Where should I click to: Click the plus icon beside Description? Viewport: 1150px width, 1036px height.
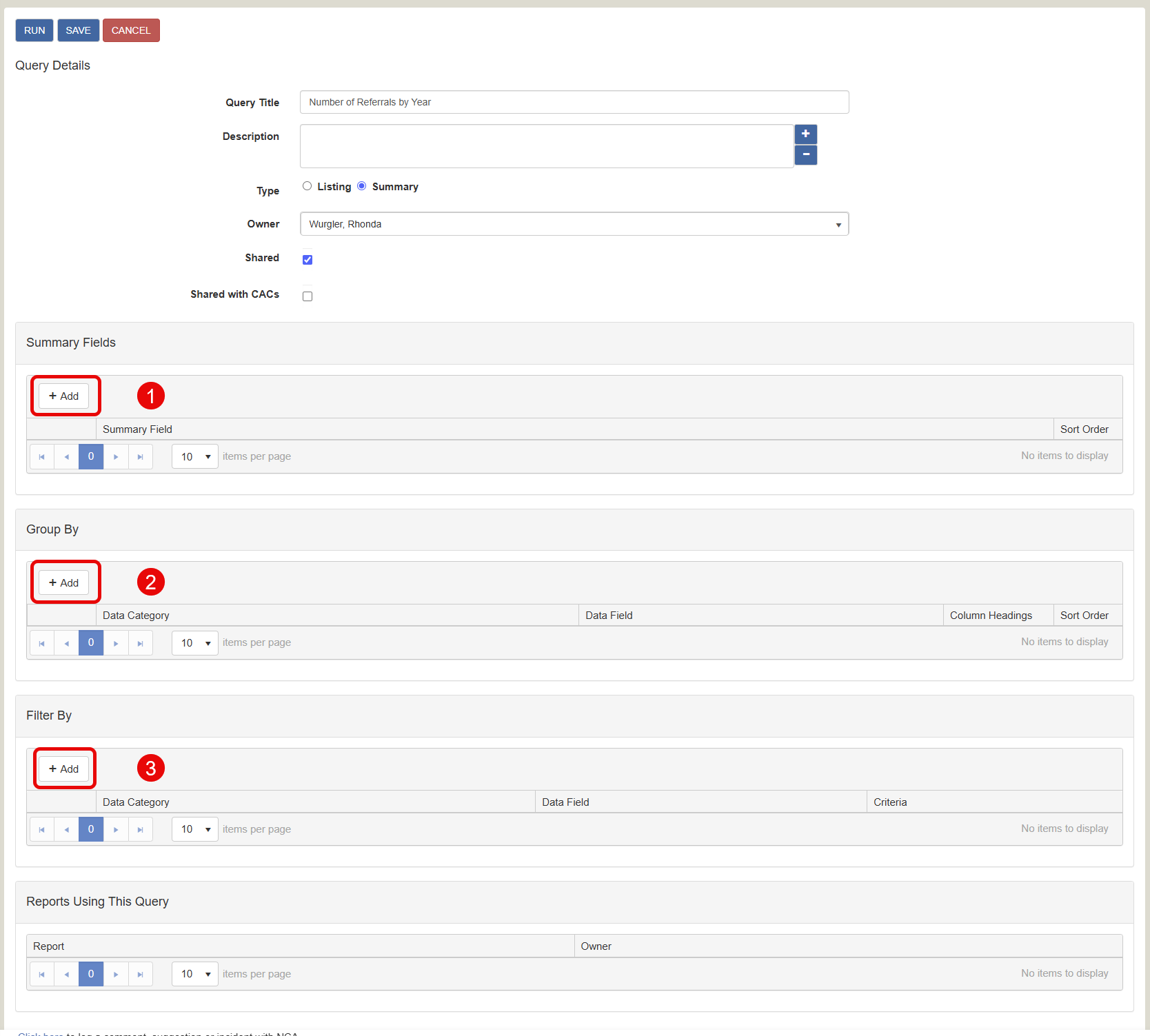805,134
